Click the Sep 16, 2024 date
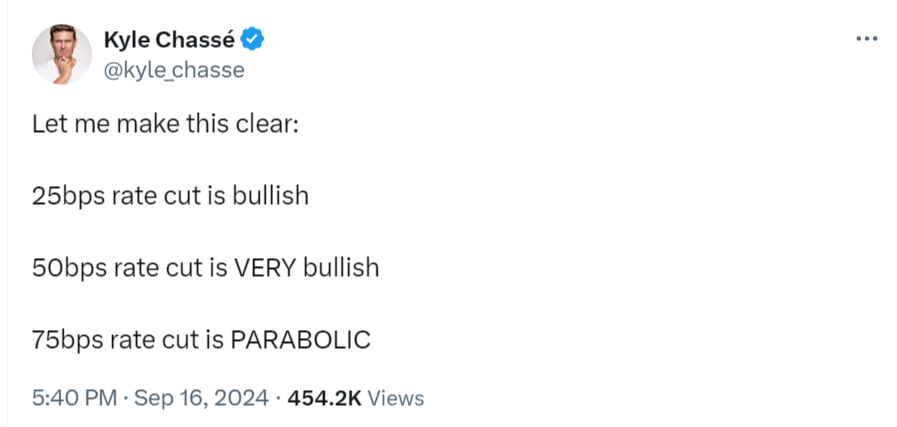The width and height of the screenshot is (897, 427). click(x=201, y=398)
